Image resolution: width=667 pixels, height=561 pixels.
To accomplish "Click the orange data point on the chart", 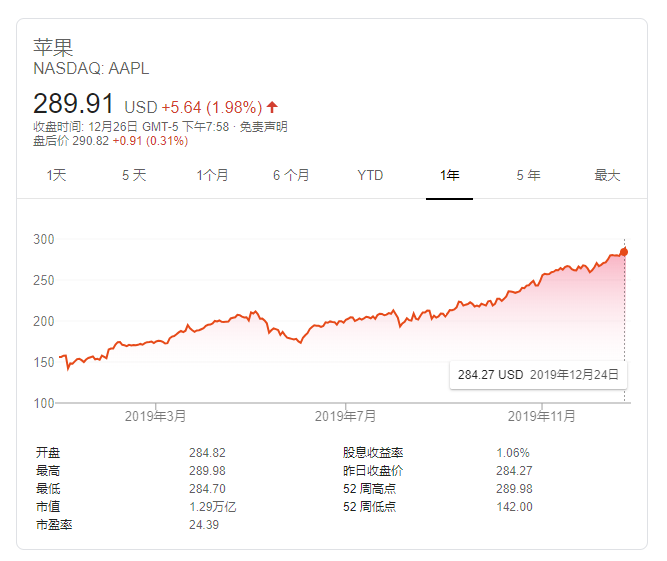I will (x=624, y=252).
